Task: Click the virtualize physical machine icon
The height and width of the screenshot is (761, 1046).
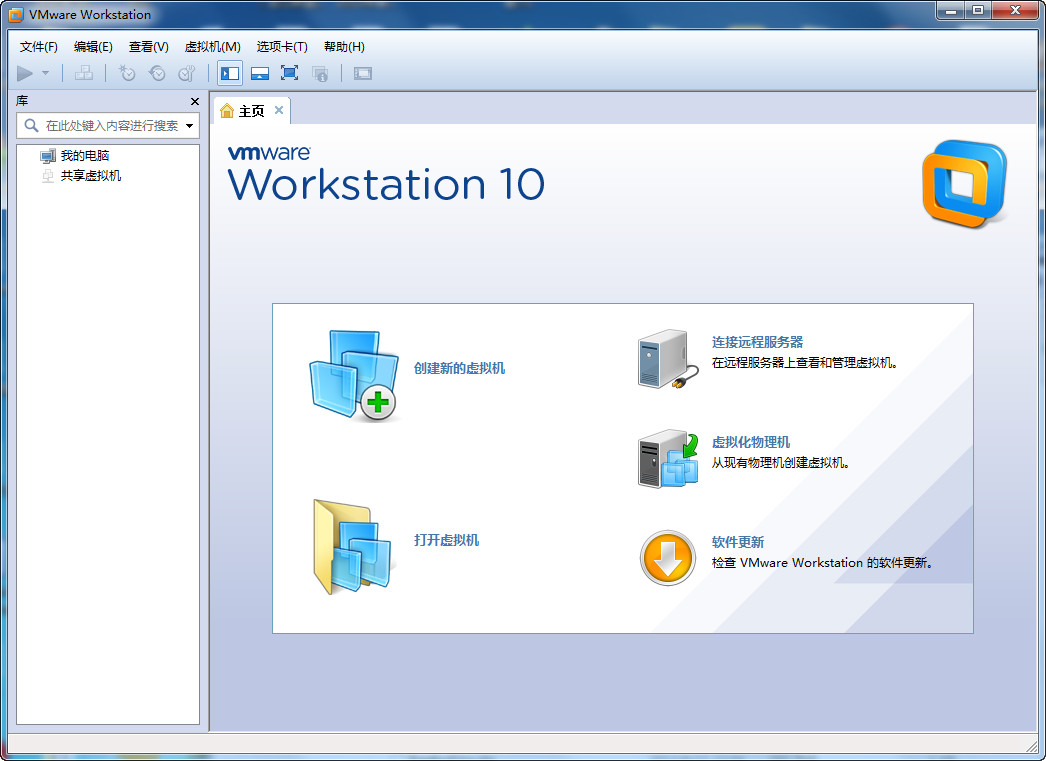Action: click(668, 459)
